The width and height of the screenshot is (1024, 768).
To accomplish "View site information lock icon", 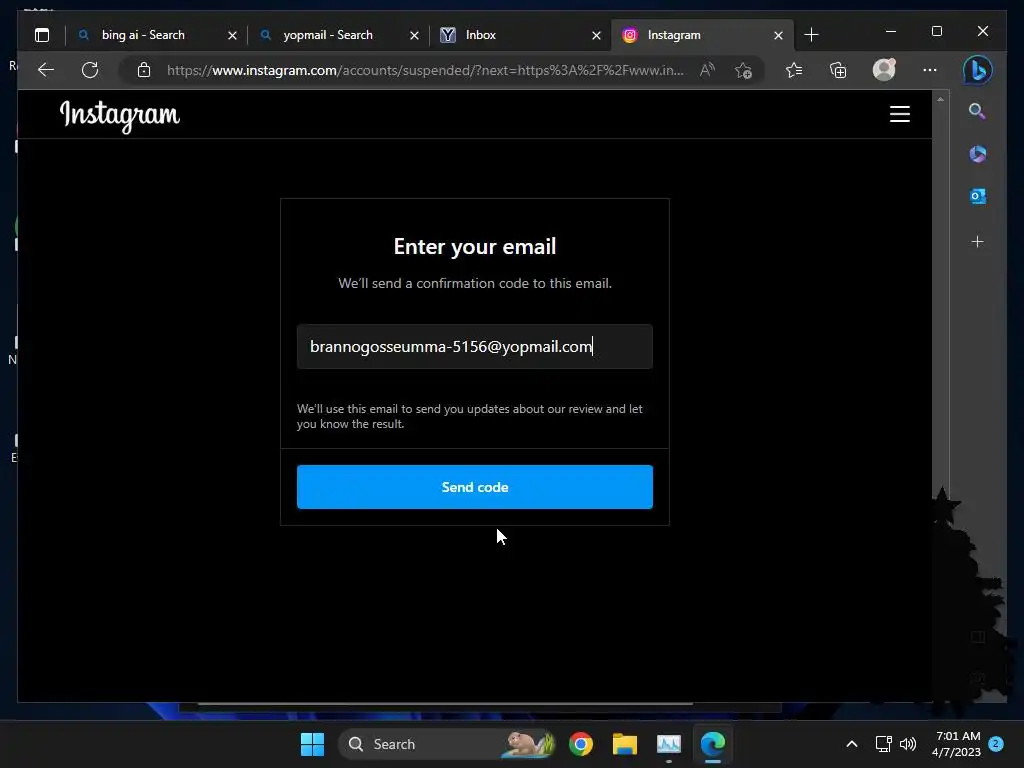I will coord(144,70).
